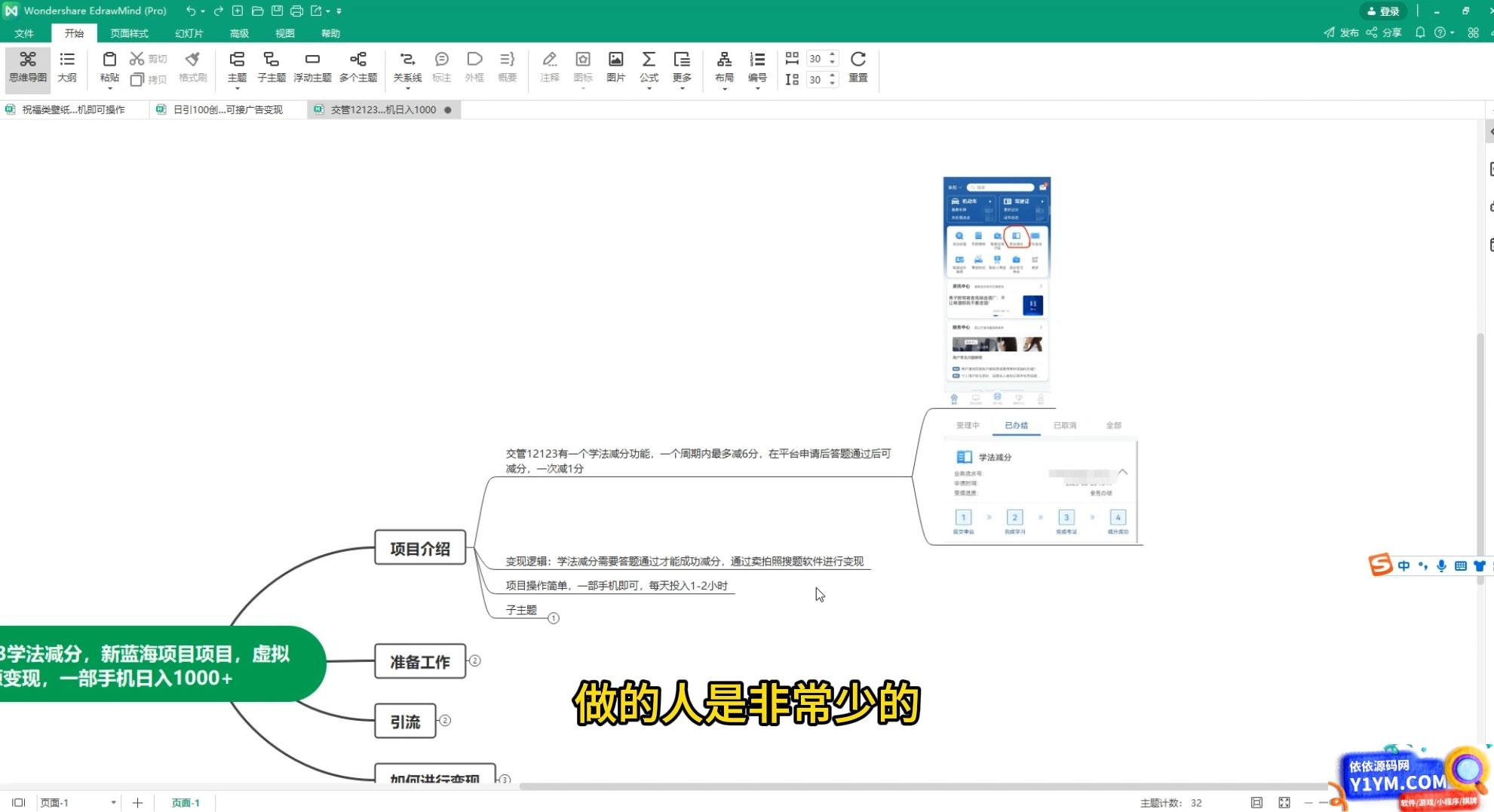Click the phone app screenshot thumbnail
The height and width of the screenshot is (812, 1494).
(x=997, y=293)
